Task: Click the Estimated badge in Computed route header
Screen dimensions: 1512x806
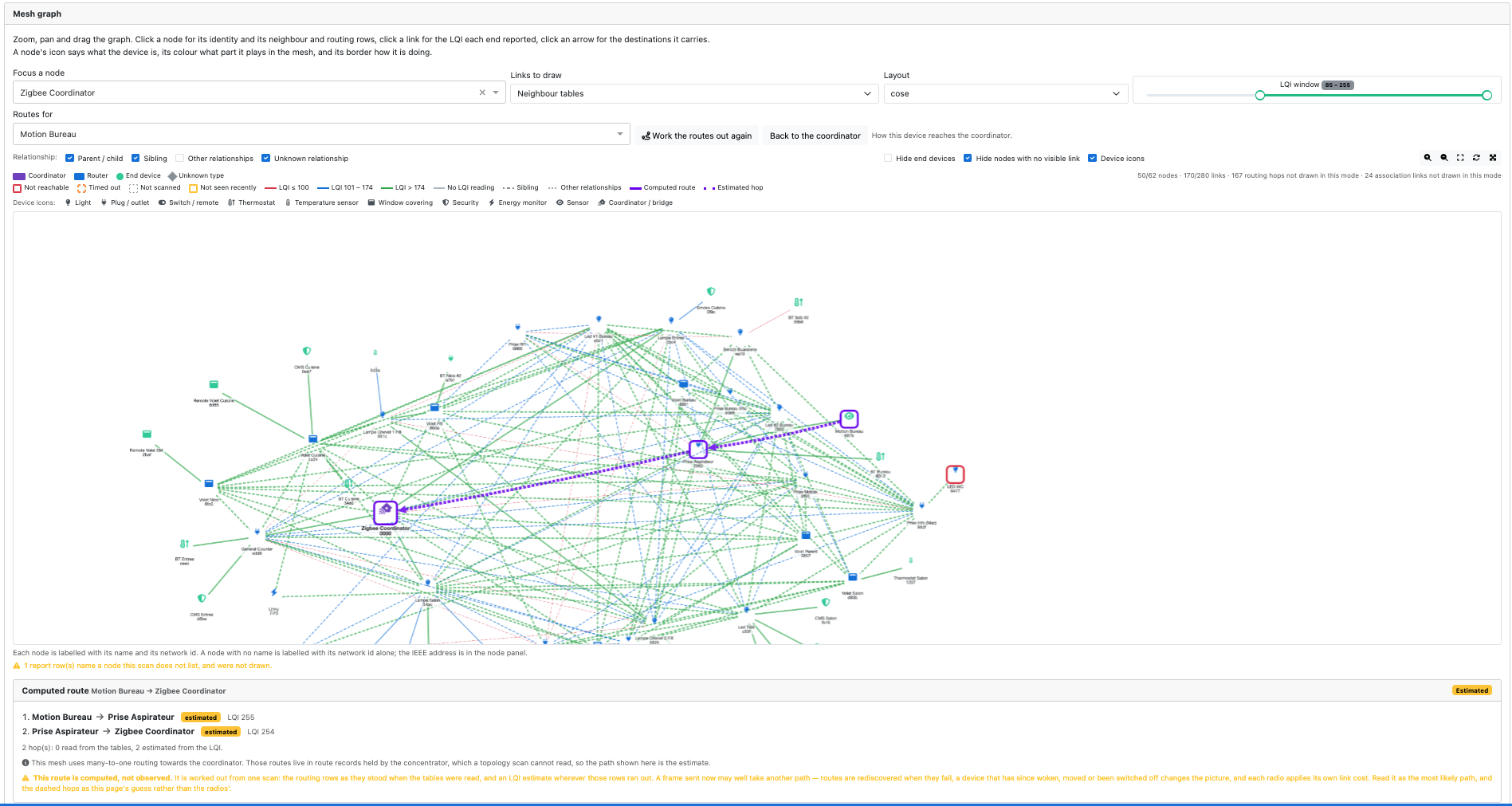Action: (x=1471, y=690)
